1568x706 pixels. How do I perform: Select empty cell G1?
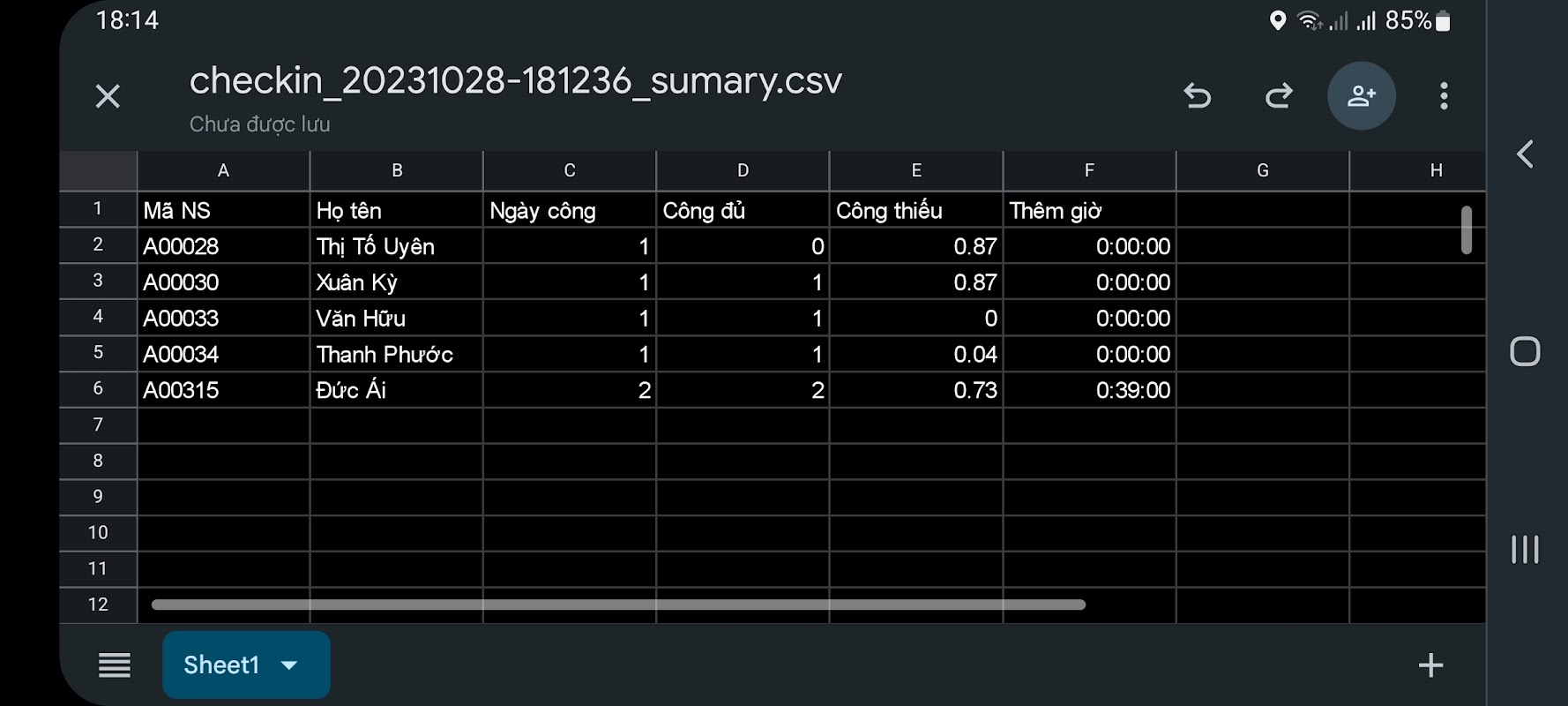click(1263, 210)
